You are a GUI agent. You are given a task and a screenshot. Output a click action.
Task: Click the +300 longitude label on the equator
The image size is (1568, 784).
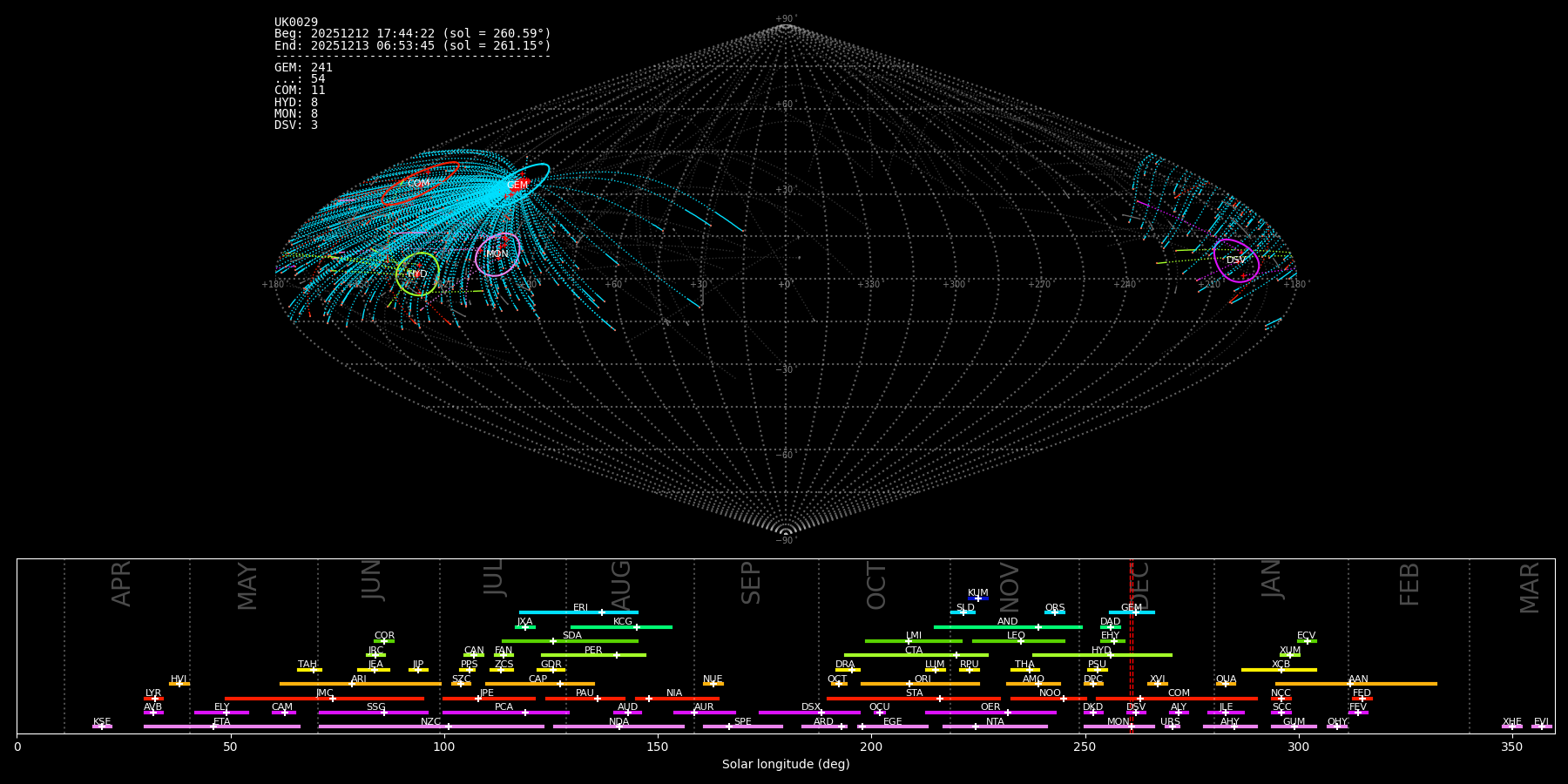coord(954,284)
